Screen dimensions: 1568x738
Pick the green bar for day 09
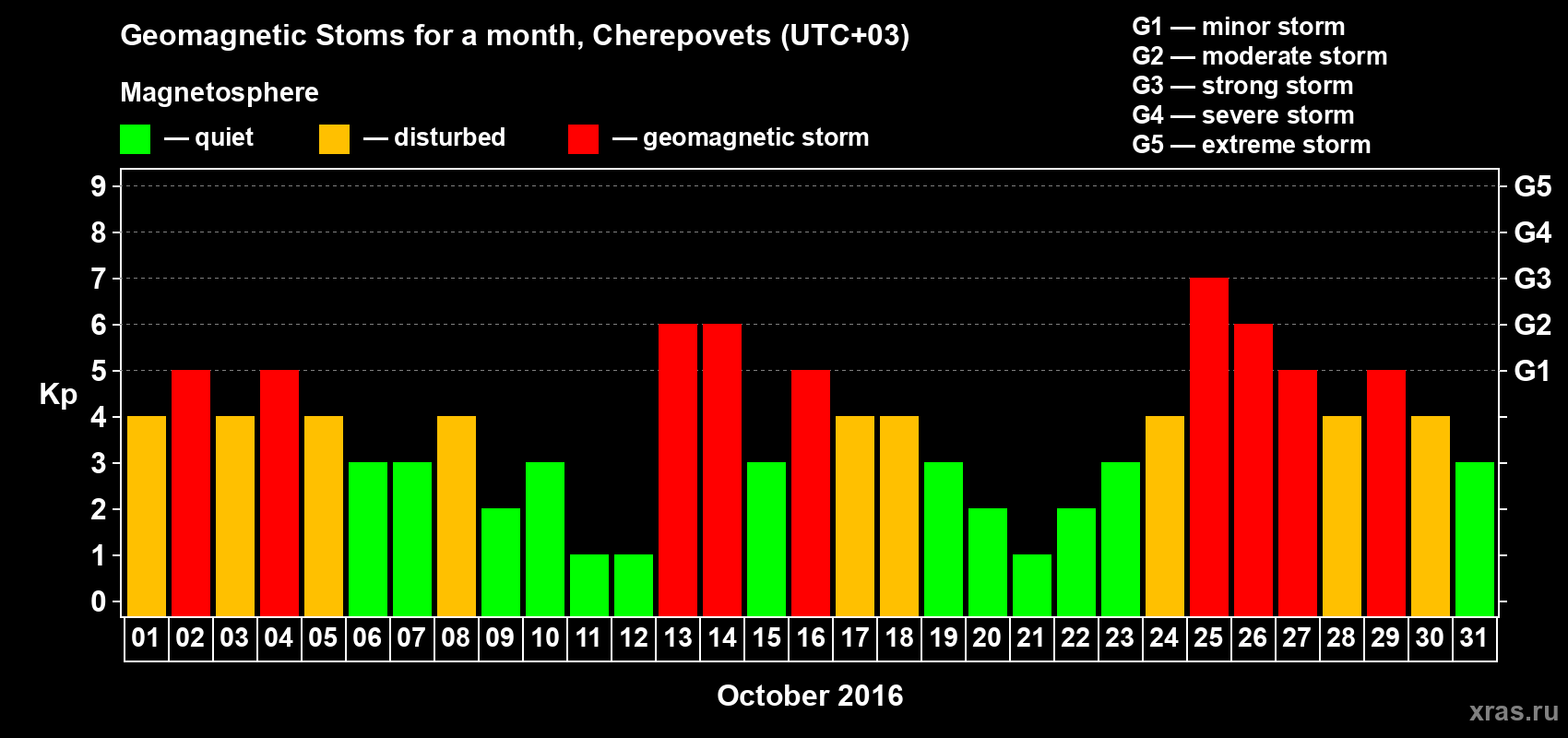501,562
